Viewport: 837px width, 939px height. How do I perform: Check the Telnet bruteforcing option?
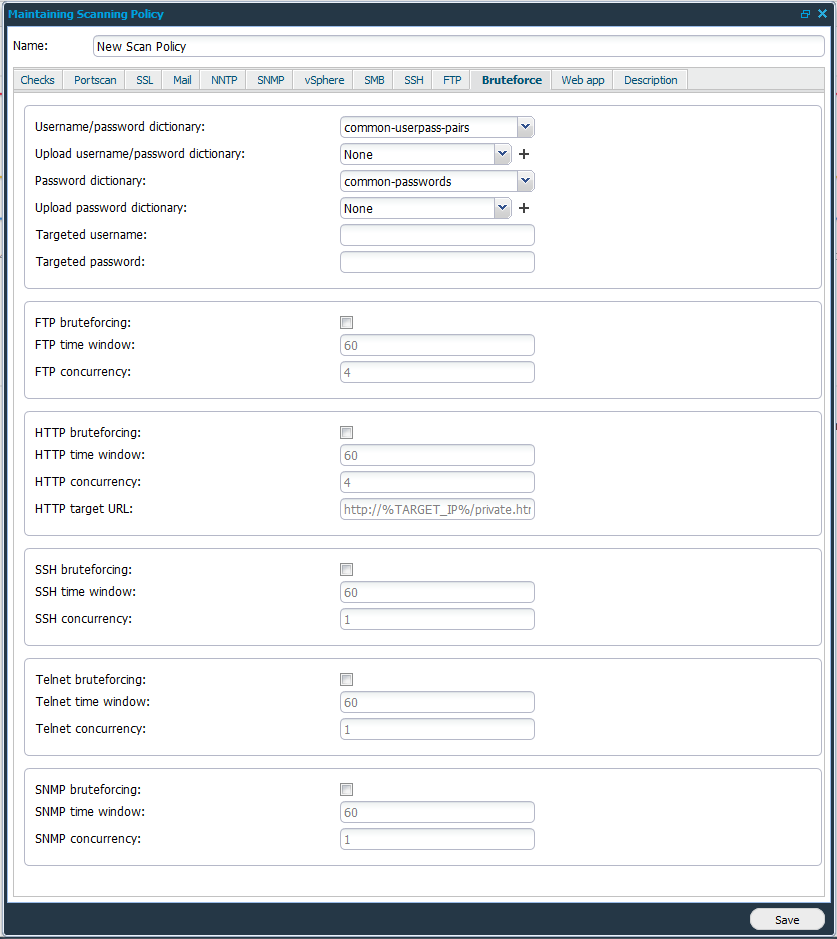pos(347,680)
